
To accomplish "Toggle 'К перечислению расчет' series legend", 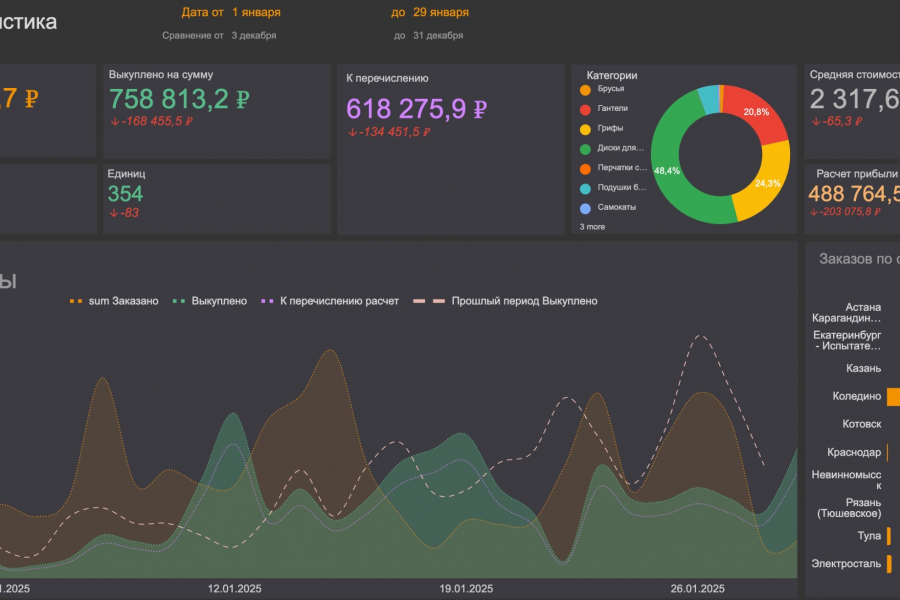I will [x=329, y=301].
